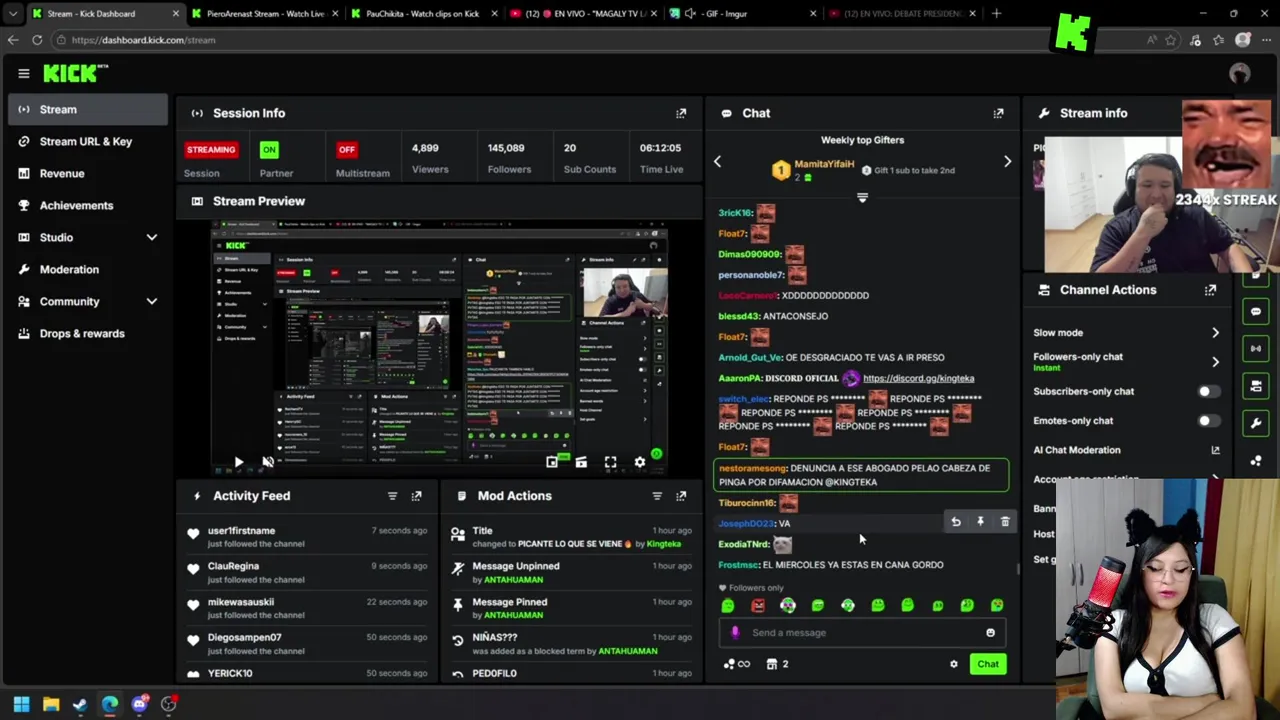Switch to PauChikita clips browser tab
The image size is (1280, 720).
pyautogui.click(x=423, y=14)
